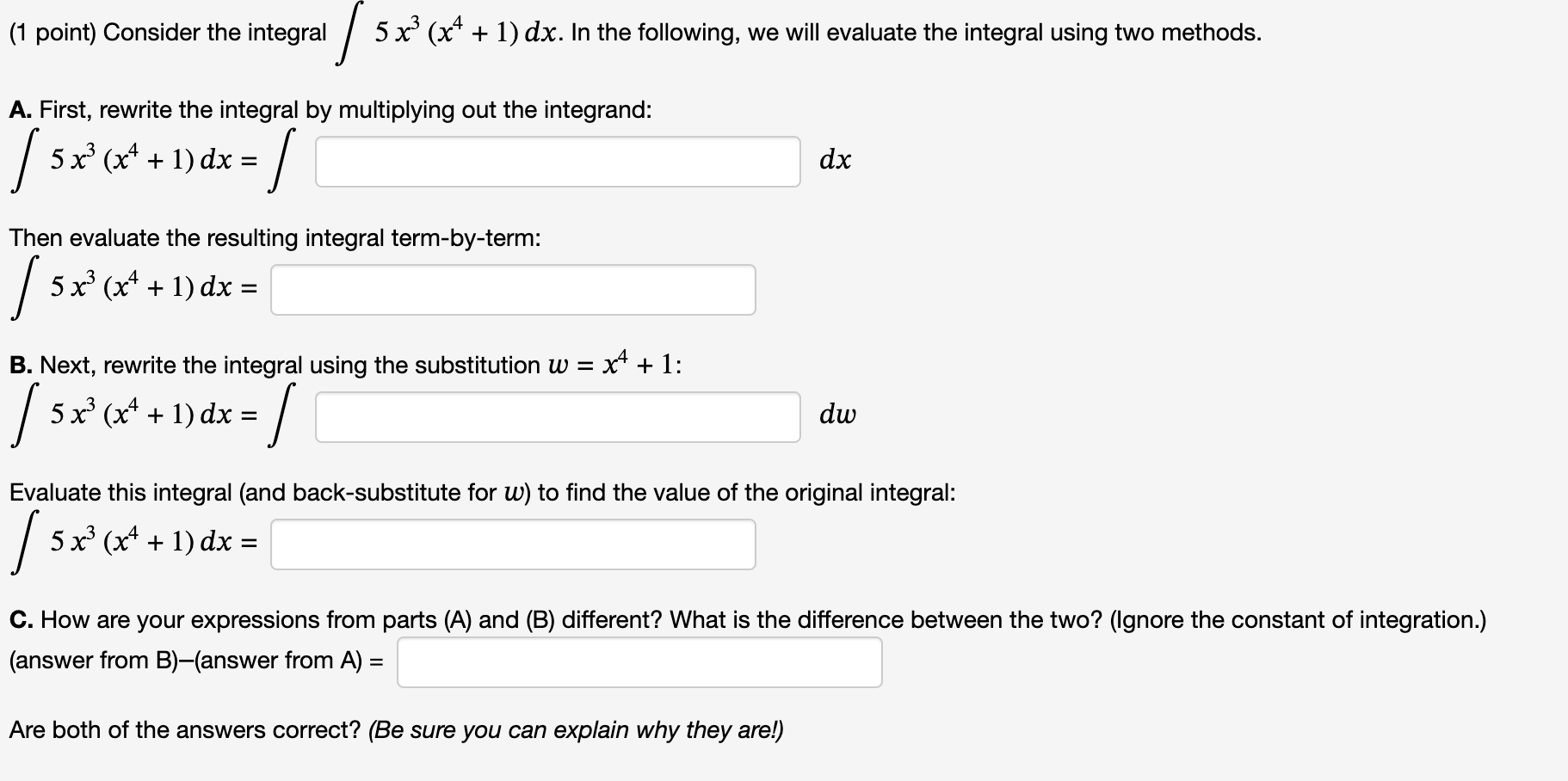This screenshot has height=781, width=1568.
Task: Click the back-substituted integral answer box
Action: click(x=512, y=544)
